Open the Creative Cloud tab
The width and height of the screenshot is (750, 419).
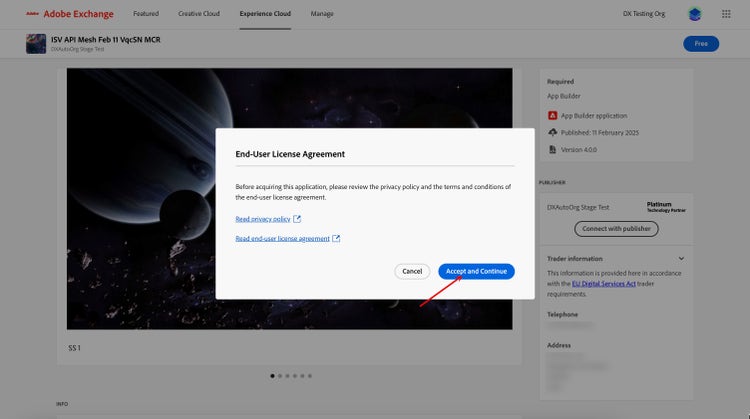tap(199, 14)
